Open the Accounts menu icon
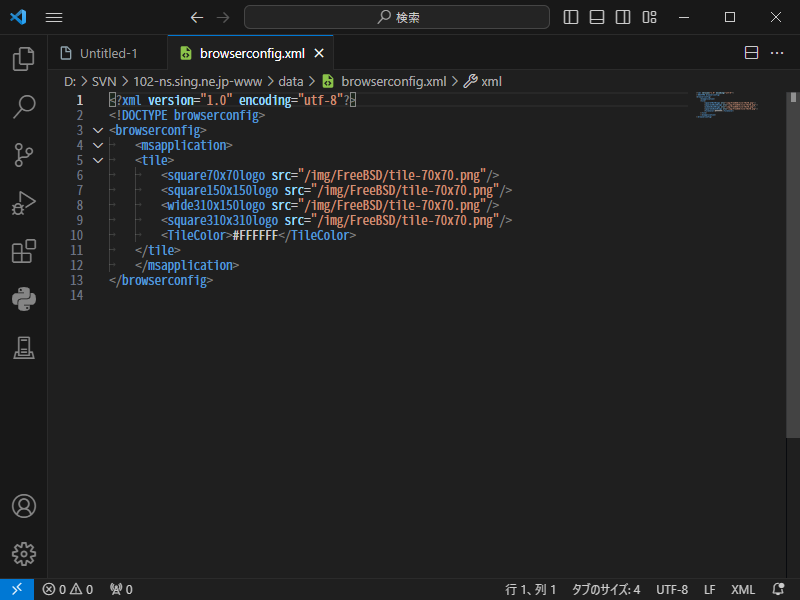This screenshot has height=600, width=800. (23, 506)
